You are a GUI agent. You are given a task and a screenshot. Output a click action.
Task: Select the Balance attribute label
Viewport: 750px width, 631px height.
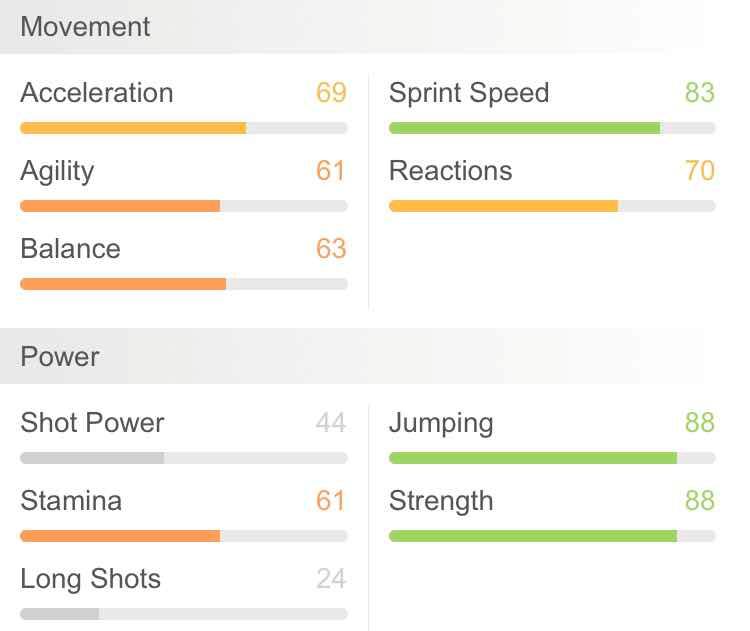coord(70,249)
